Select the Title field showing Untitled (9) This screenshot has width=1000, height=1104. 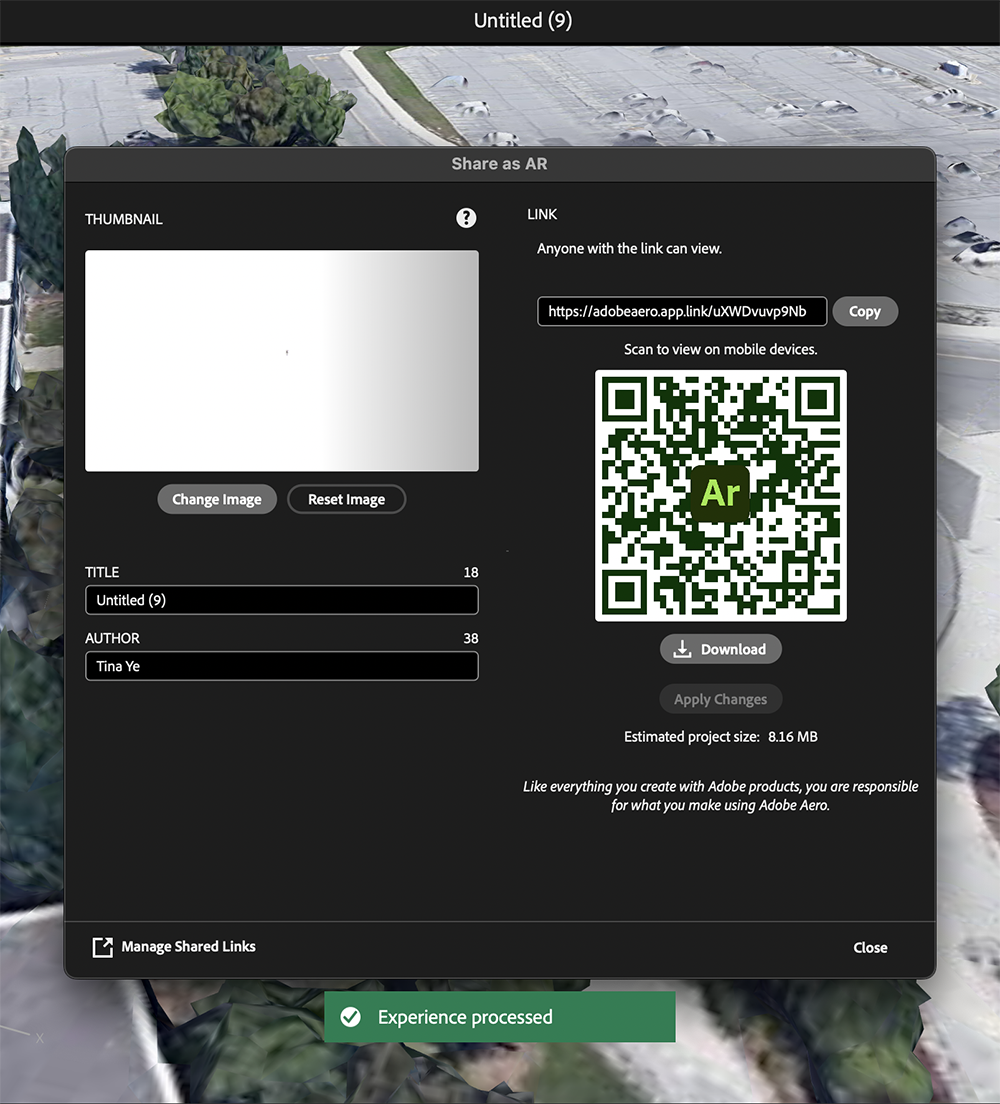[x=281, y=600]
